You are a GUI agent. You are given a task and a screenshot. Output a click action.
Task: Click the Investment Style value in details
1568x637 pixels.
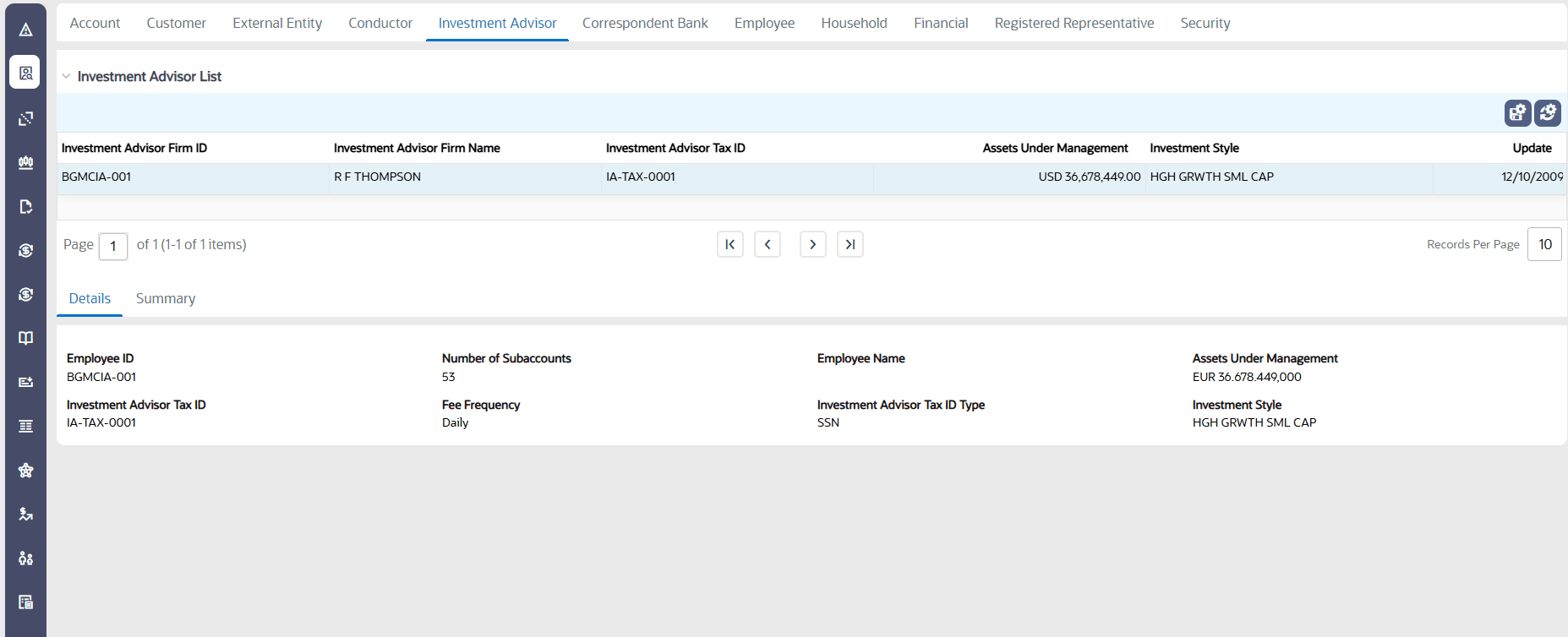click(x=1254, y=422)
